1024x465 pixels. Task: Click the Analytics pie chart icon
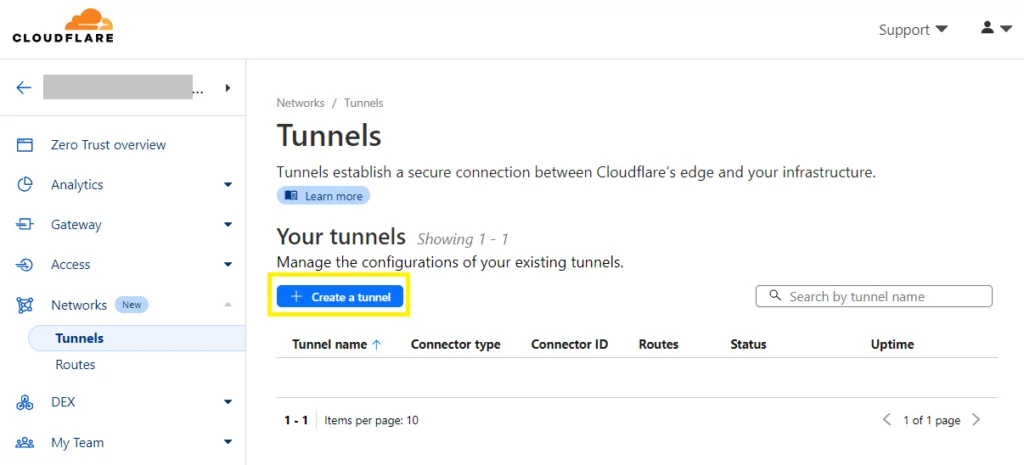pyautogui.click(x=25, y=185)
